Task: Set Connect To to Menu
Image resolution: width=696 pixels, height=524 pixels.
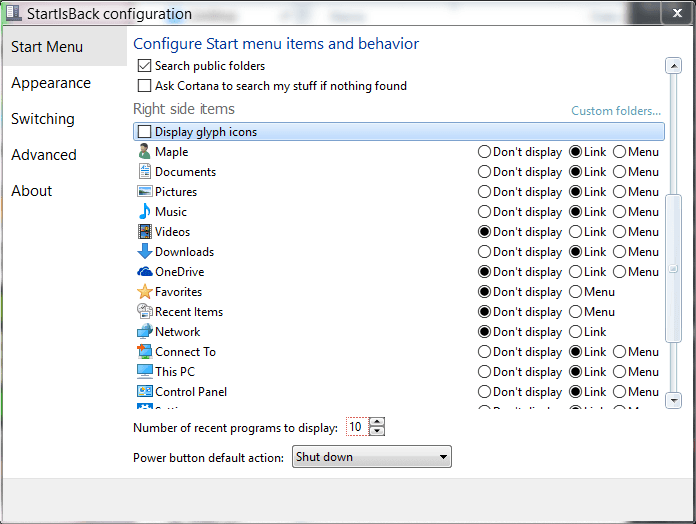Action: [x=620, y=351]
